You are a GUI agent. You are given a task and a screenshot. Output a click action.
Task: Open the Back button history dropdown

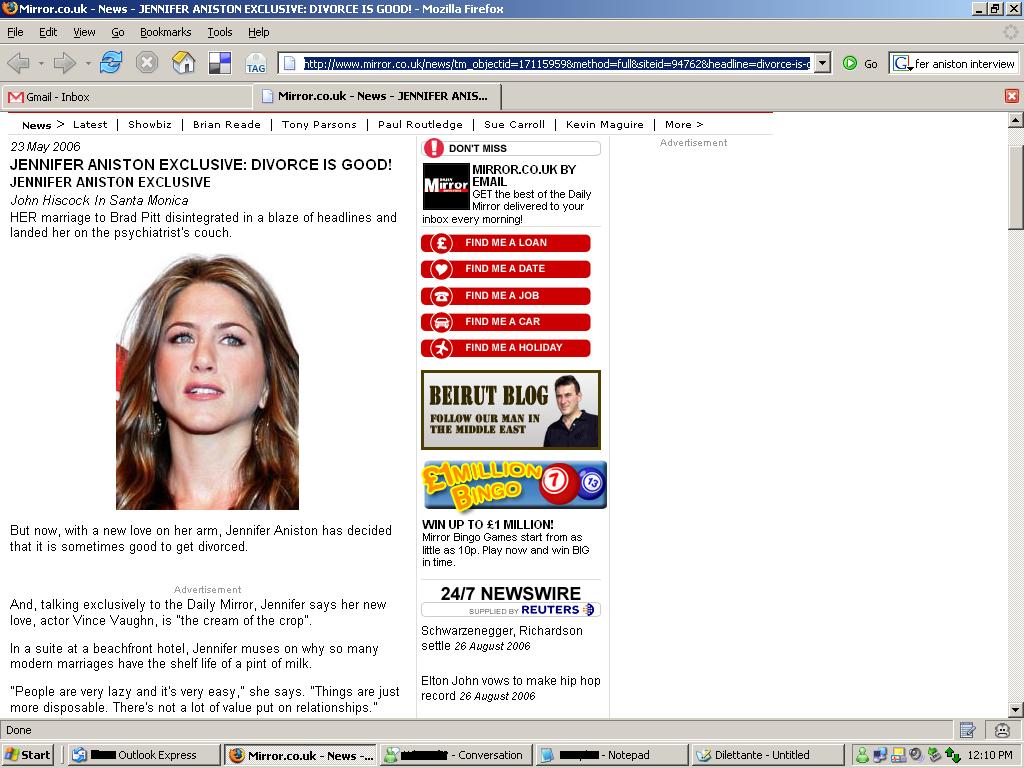pos(41,63)
